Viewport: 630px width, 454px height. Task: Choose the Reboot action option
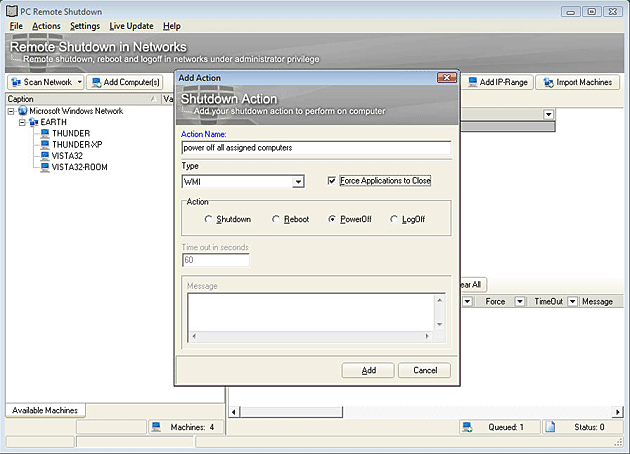tap(275, 219)
